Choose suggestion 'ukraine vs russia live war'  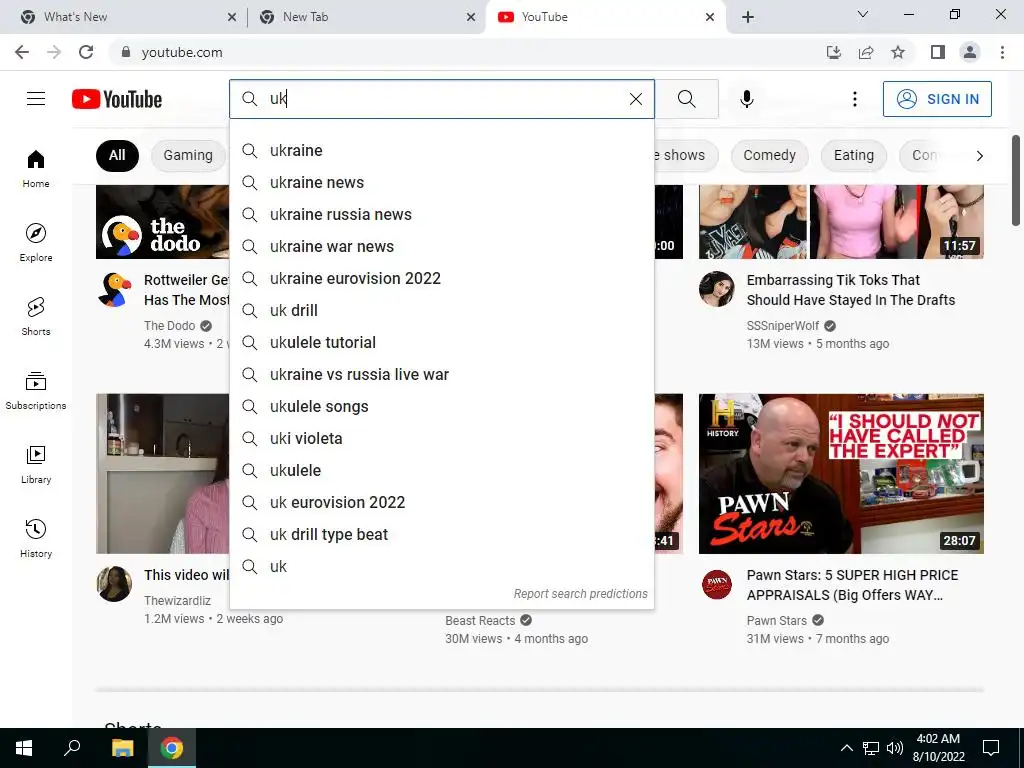[x=442, y=374]
